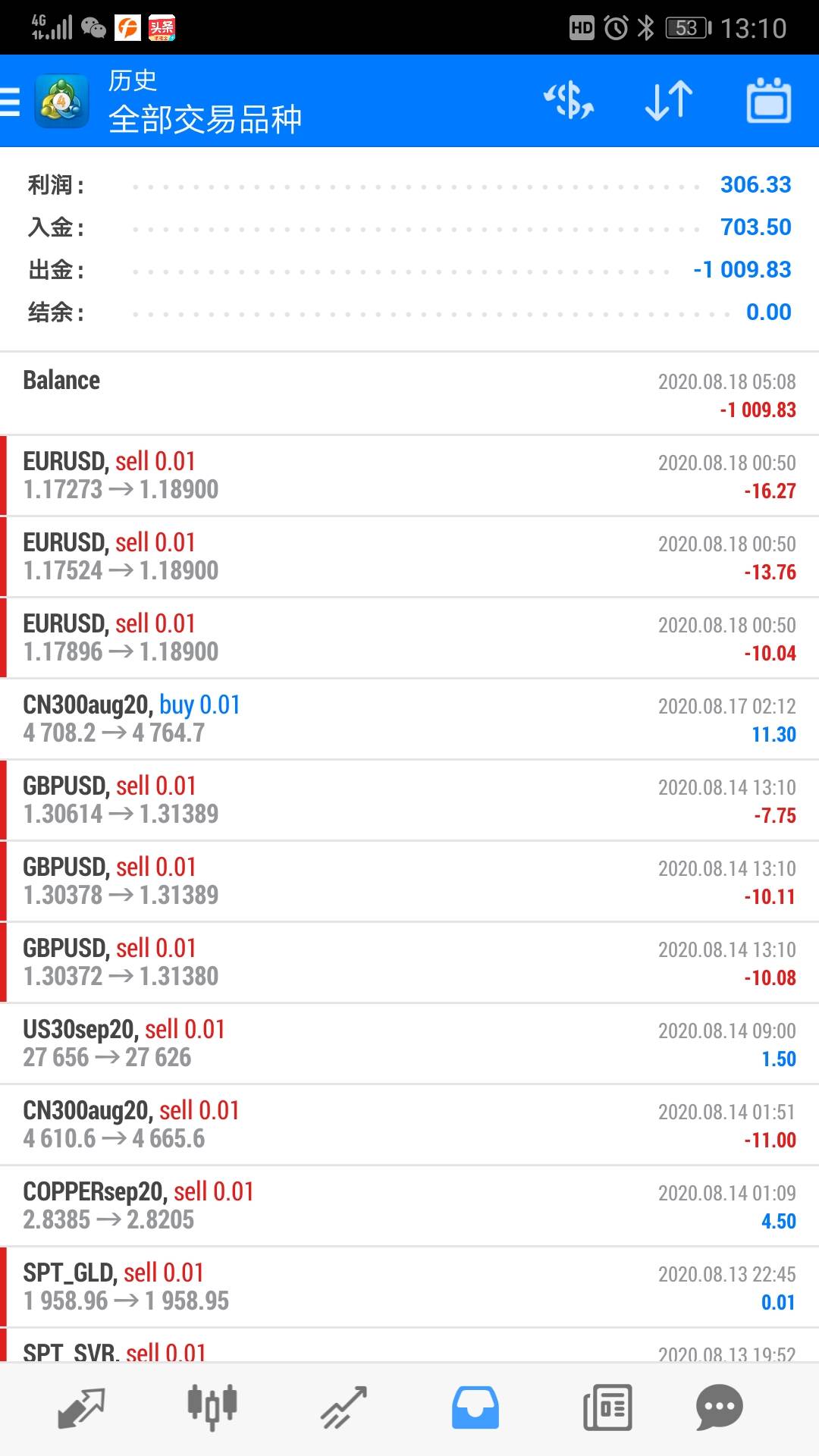Image resolution: width=819 pixels, height=1456 pixels.
Task: Open the calendar date range picker
Action: click(x=768, y=101)
